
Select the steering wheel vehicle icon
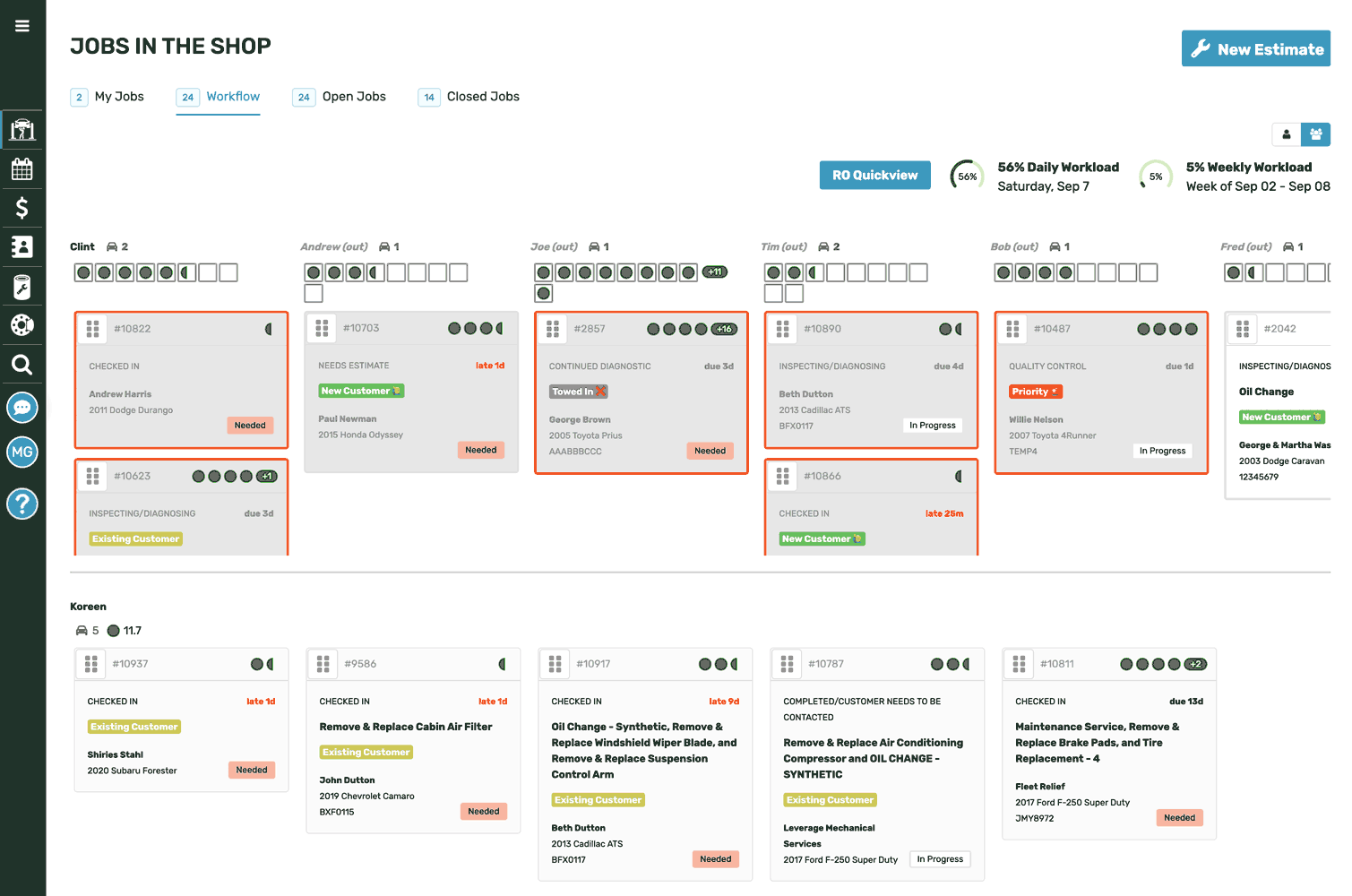click(x=22, y=324)
